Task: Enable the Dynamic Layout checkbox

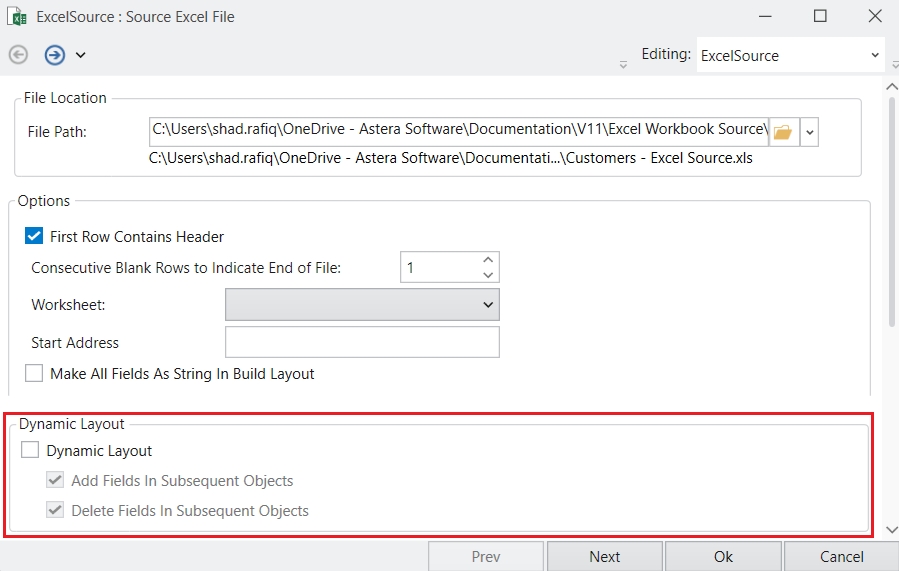Action: (30, 450)
